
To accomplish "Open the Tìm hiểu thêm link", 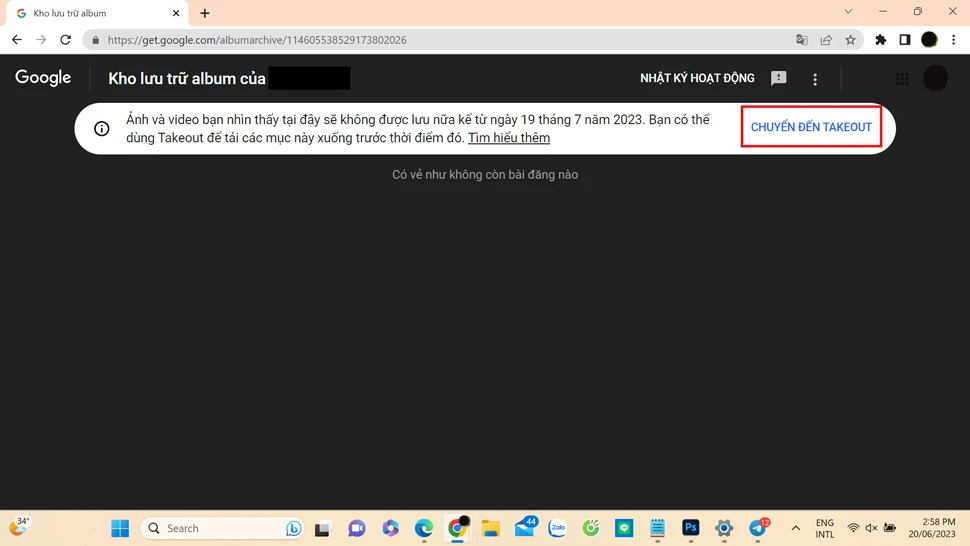I will click(508, 138).
